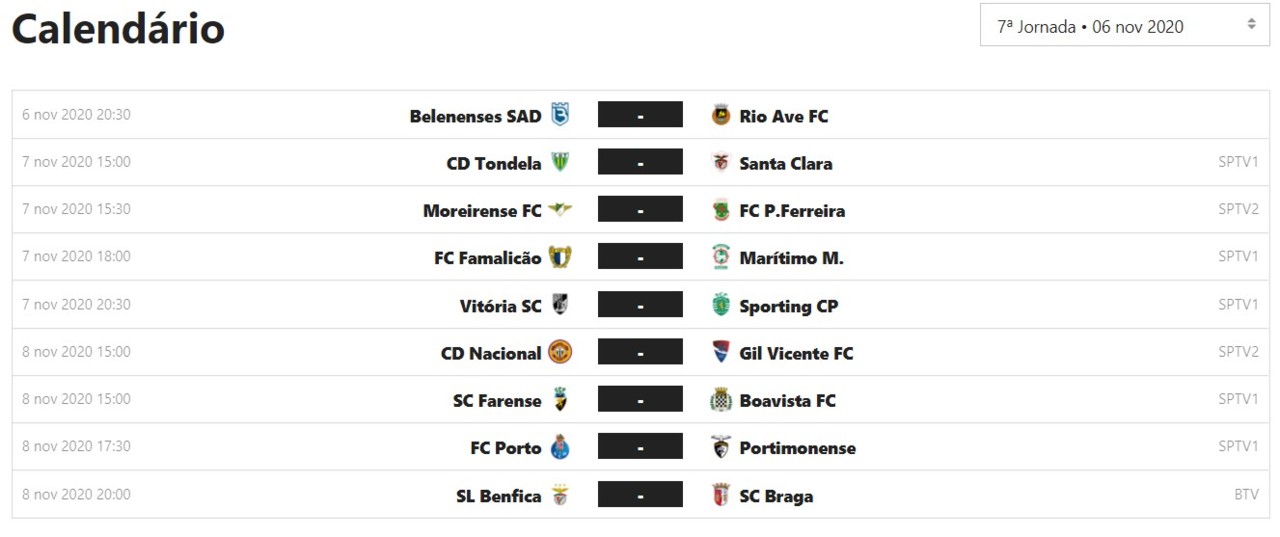Click the SC Braga crest

(x=720, y=495)
